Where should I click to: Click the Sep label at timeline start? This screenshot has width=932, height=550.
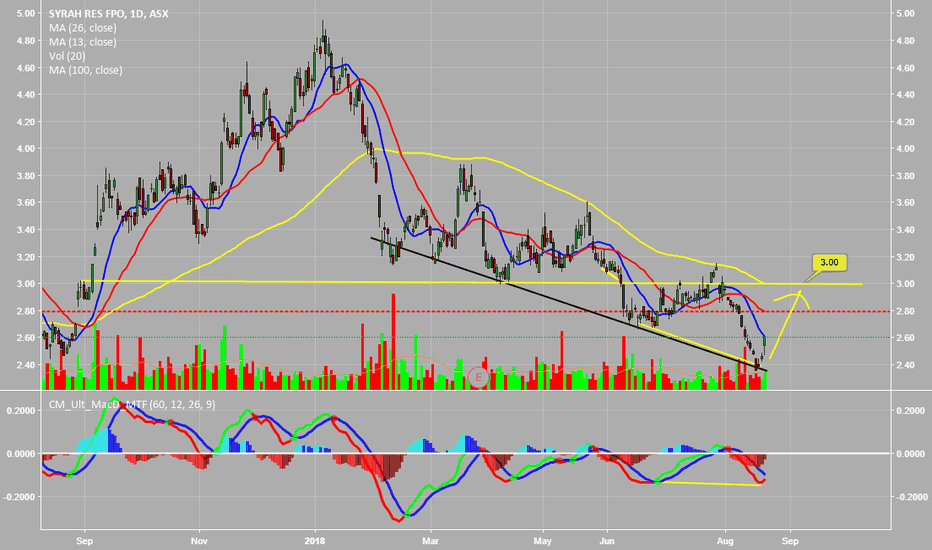(84, 541)
